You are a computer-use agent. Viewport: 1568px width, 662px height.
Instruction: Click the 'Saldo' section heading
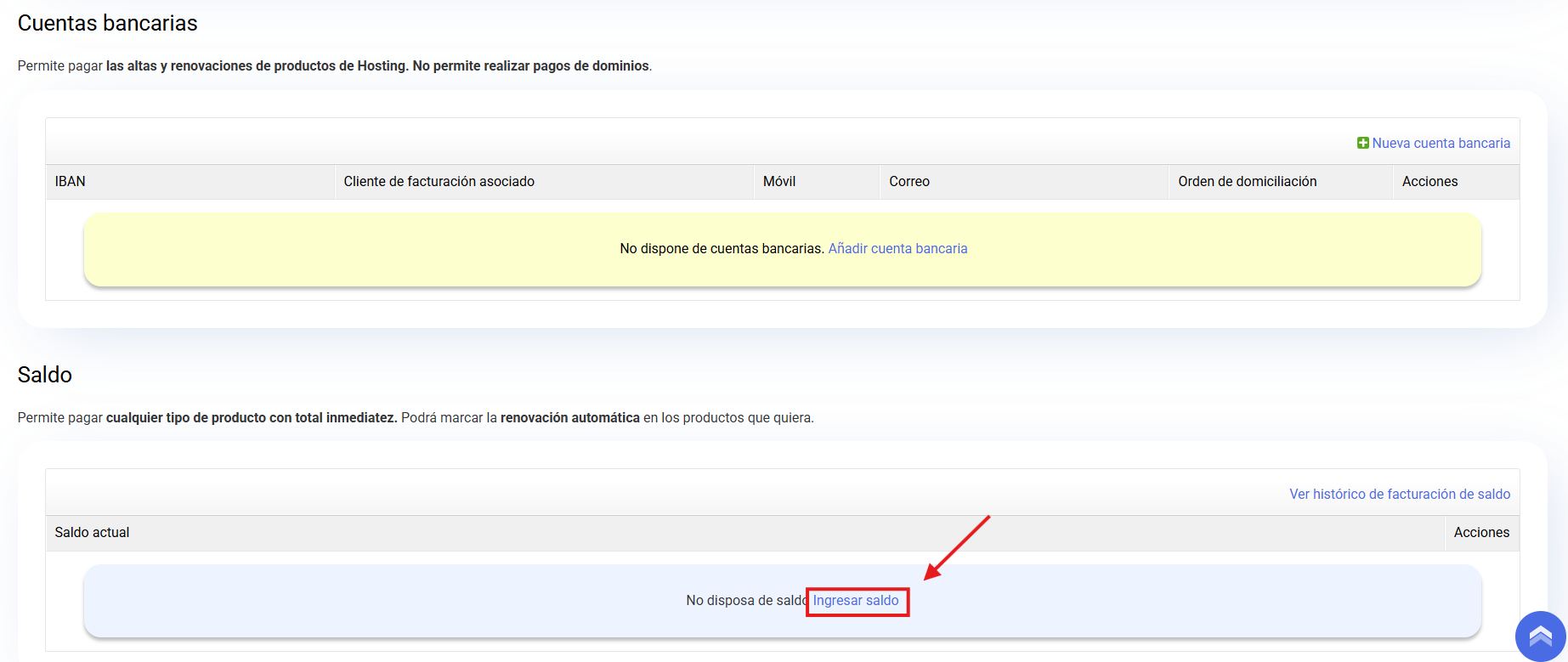click(45, 375)
